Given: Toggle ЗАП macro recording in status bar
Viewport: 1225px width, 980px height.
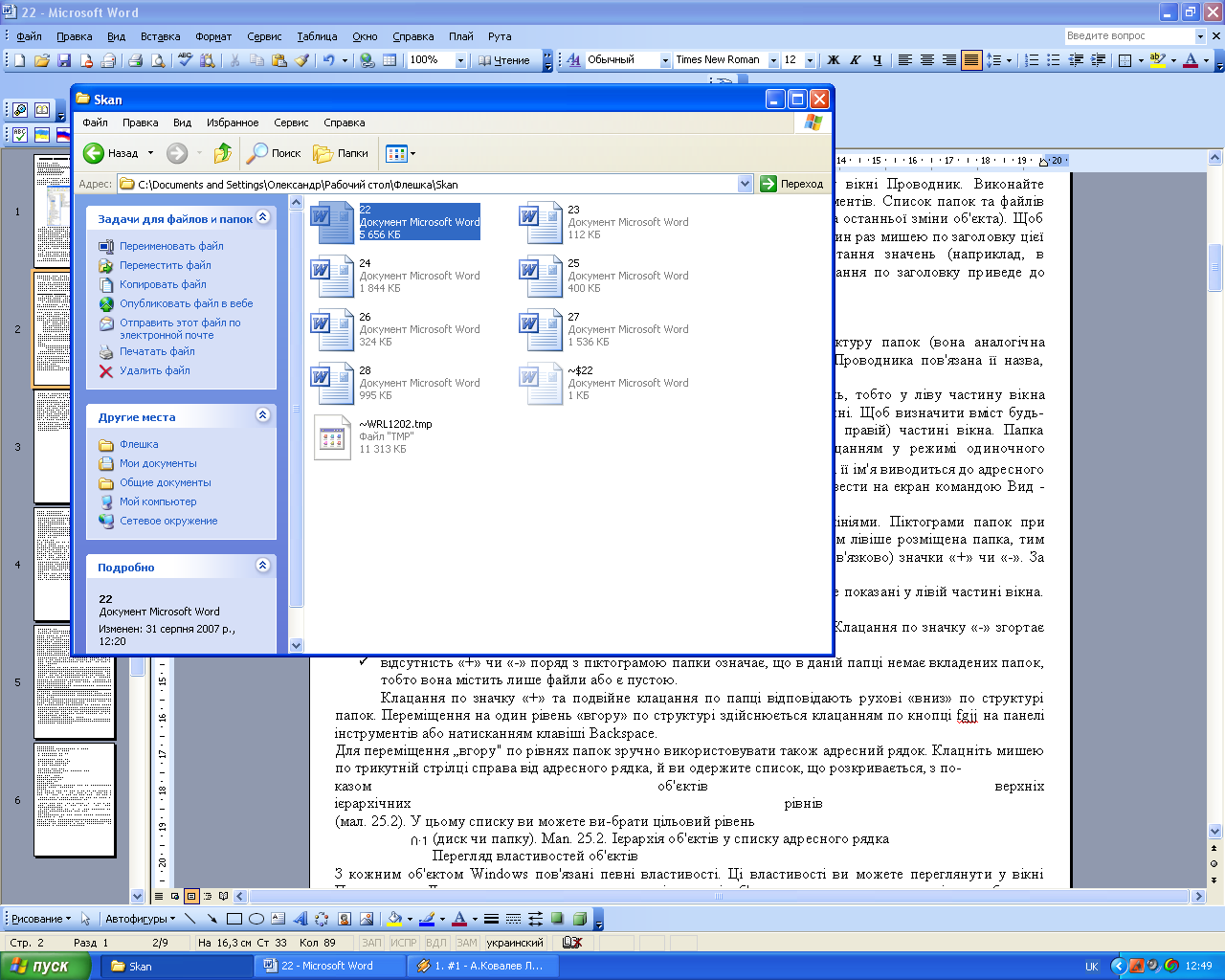Looking at the screenshot, I should [x=371, y=943].
